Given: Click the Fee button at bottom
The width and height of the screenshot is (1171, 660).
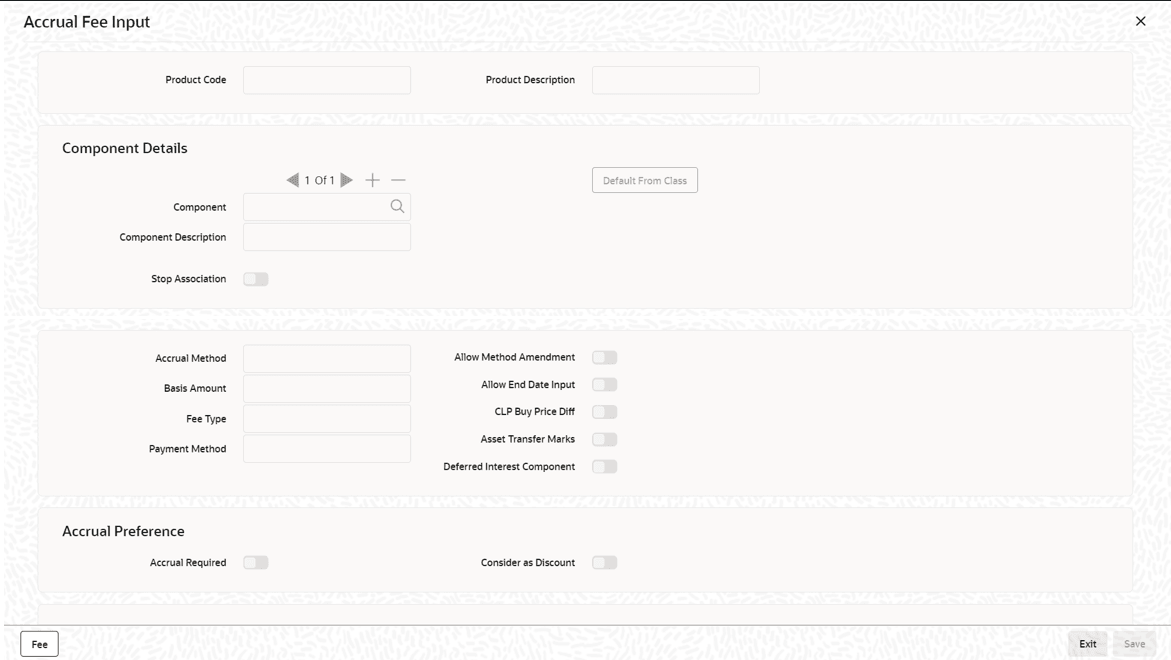Looking at the screenshot, I should 40,644.
